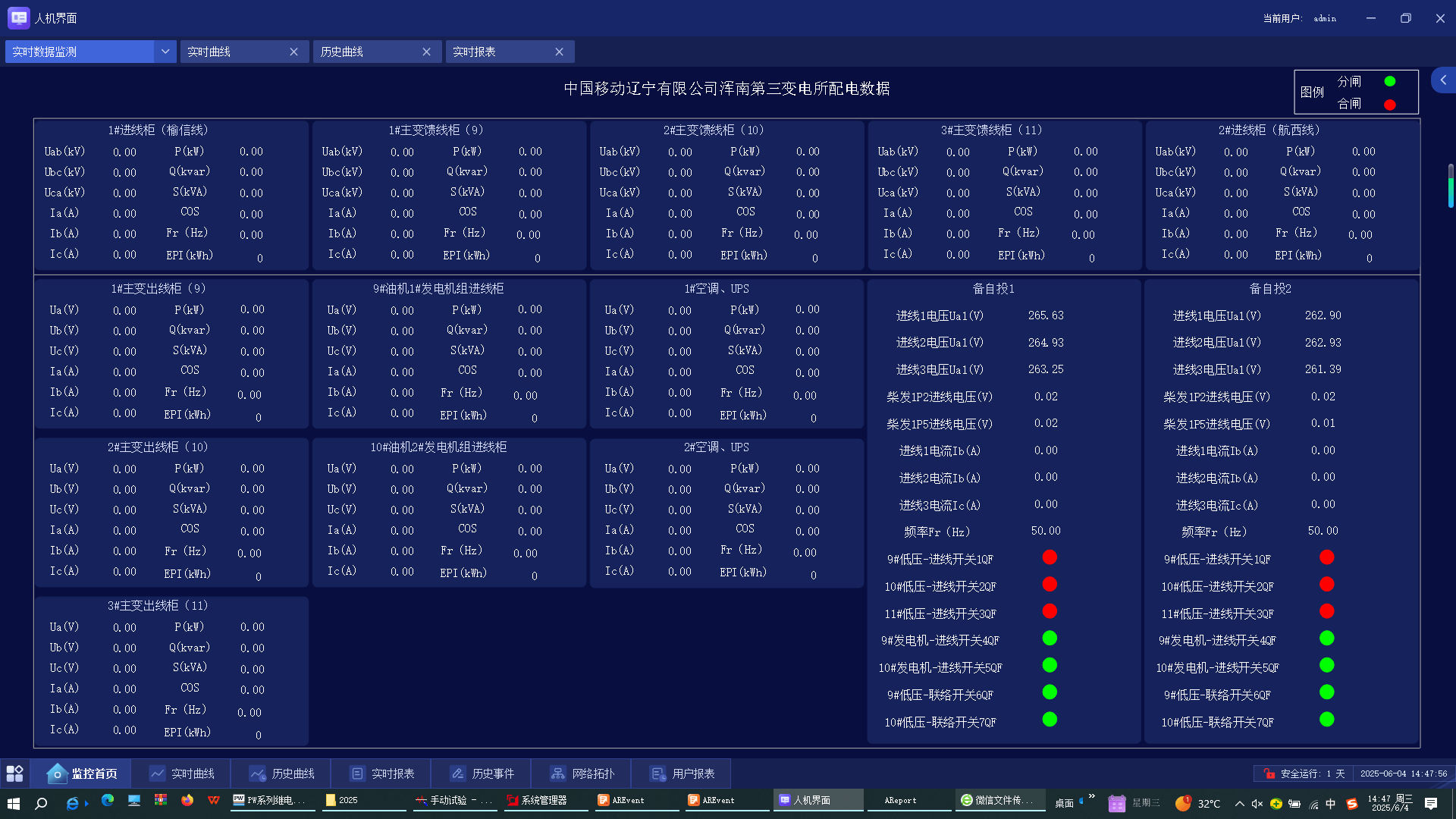Image resolution: width=1456 pixels, height=819 pixels.
Task: Click the 网络拓扑 topology icon
Action: click(x=558, y=773)
